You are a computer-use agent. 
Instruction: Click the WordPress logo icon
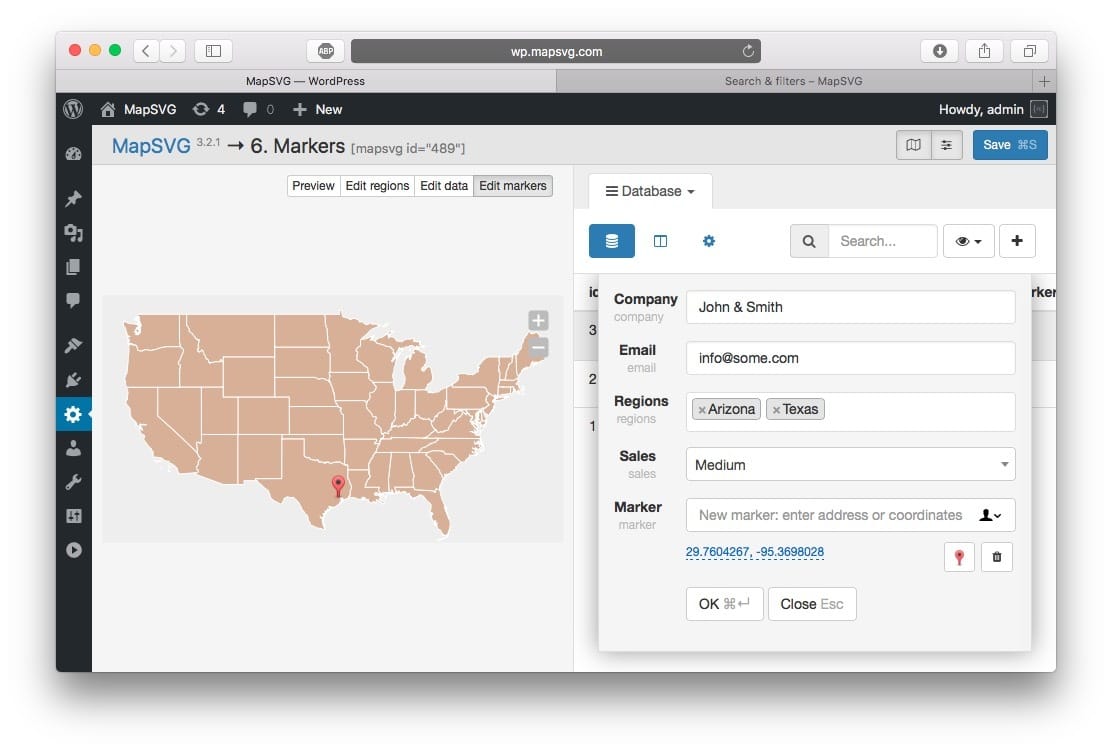point(73,109)
